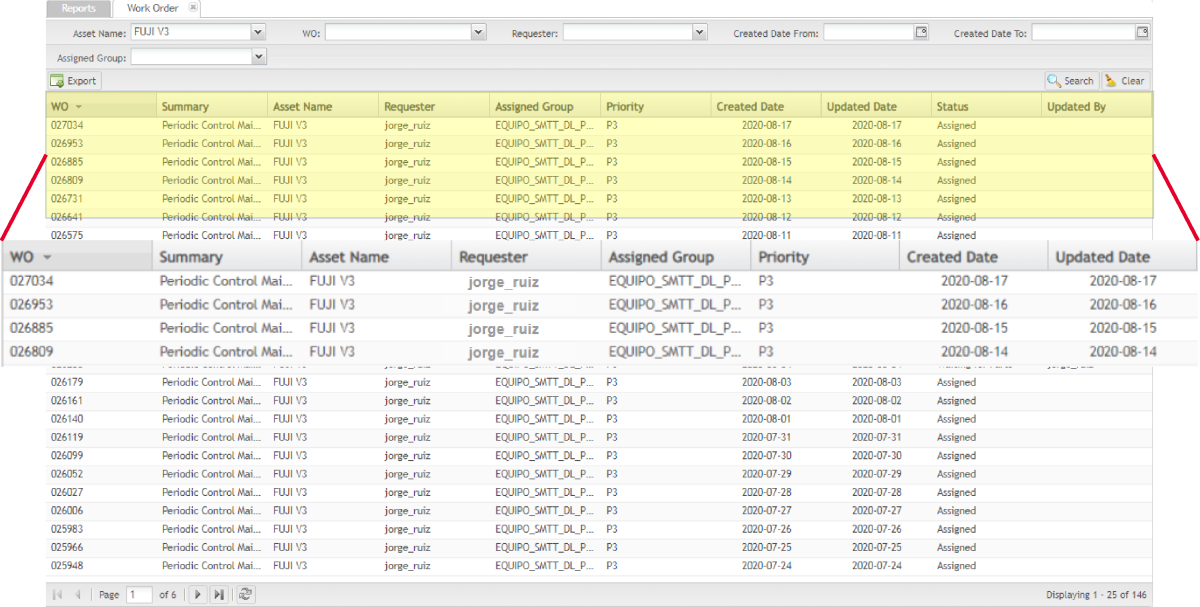Click the Assigned status in row 025948

pyautogui.click(x=956, y=565)
